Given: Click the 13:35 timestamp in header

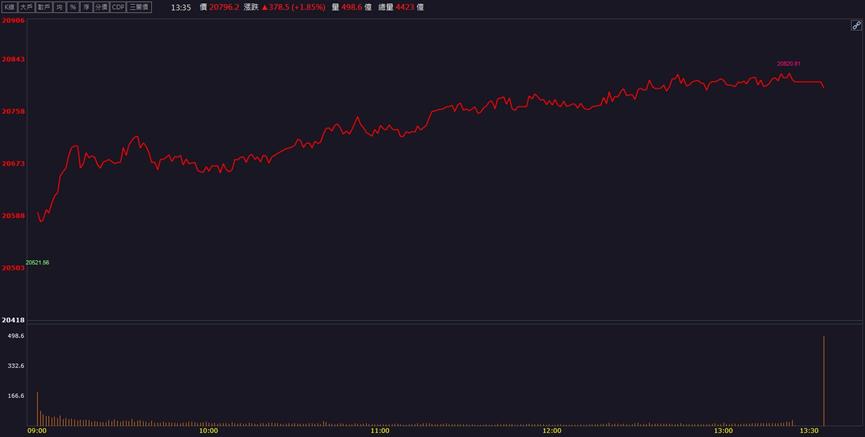Looking at the screenshot, I should pyautogui.click(x=181, y=8).
